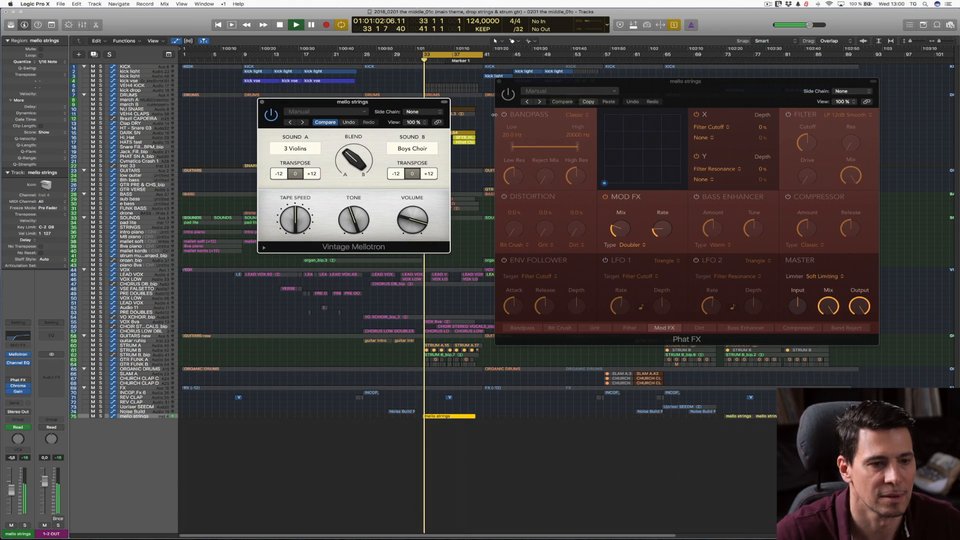The image size is (960, 540).
Task: Open the Snap mode Smart dropdown
Action: point(774,41)
